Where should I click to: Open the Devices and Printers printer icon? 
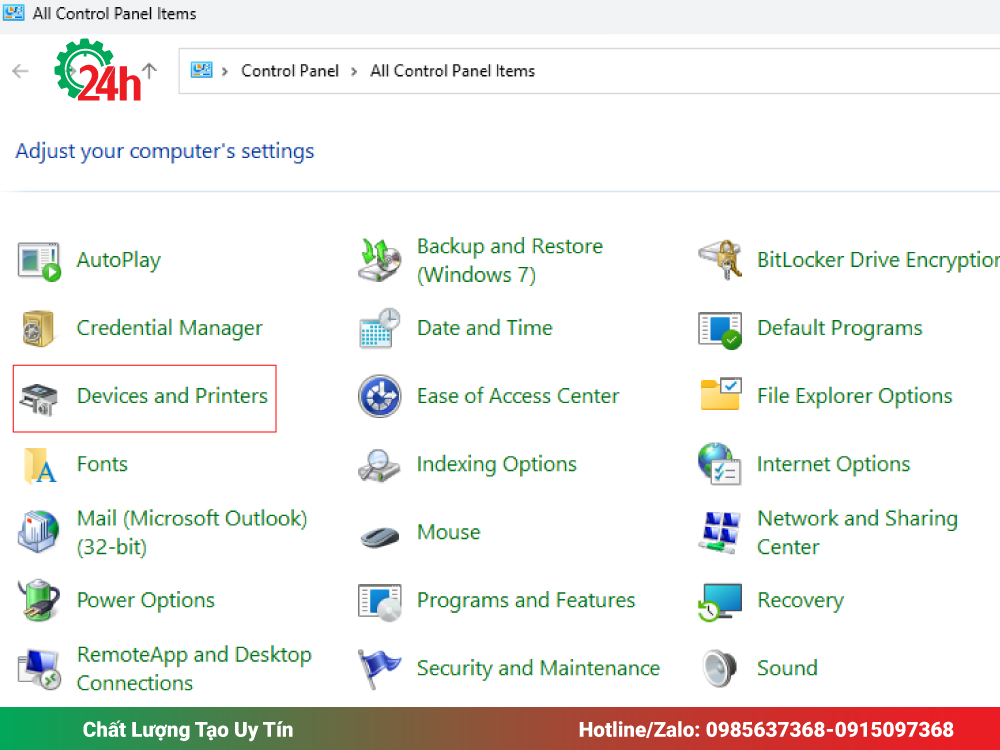coord(38,399)
